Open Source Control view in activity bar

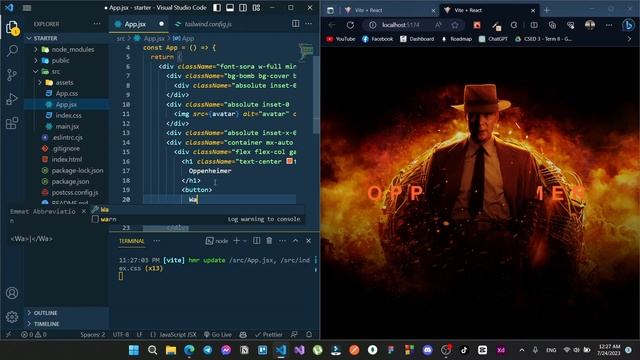(x=12, y=75)
